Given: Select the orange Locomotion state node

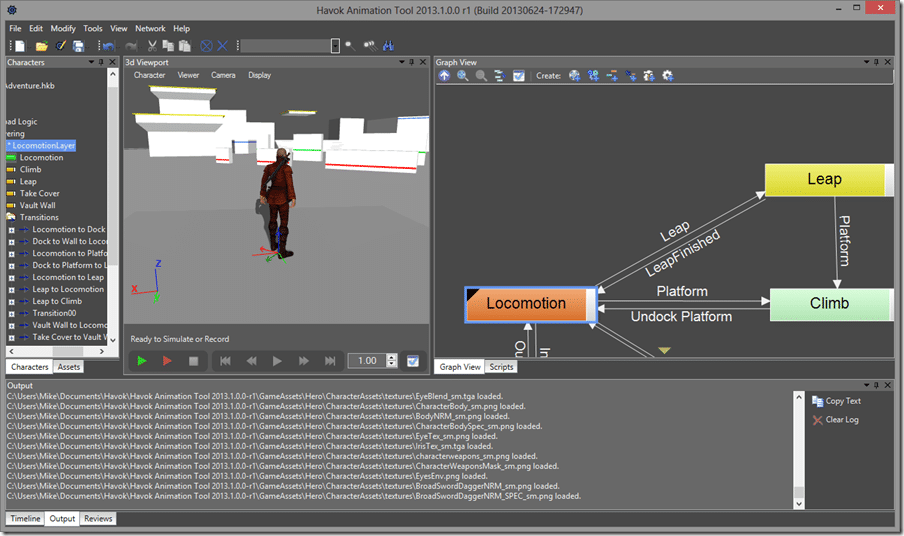Looking at the screenshot, I should [x=531, y=304].
